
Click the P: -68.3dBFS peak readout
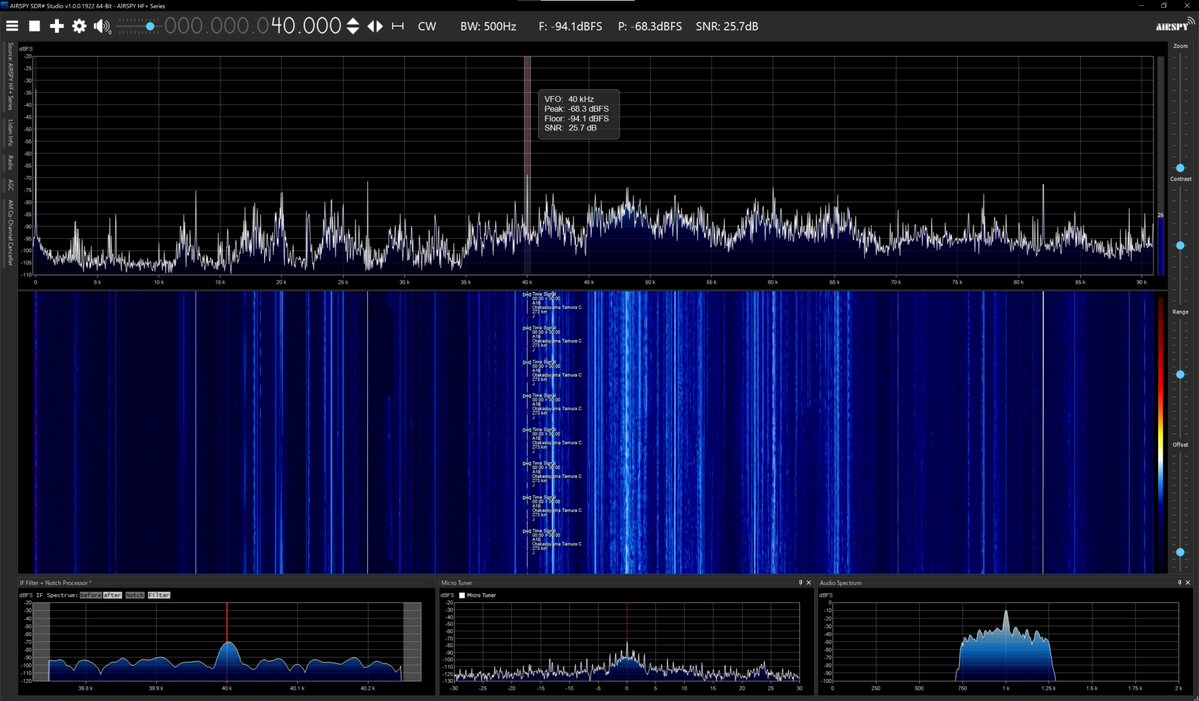(x=650, y=26)
